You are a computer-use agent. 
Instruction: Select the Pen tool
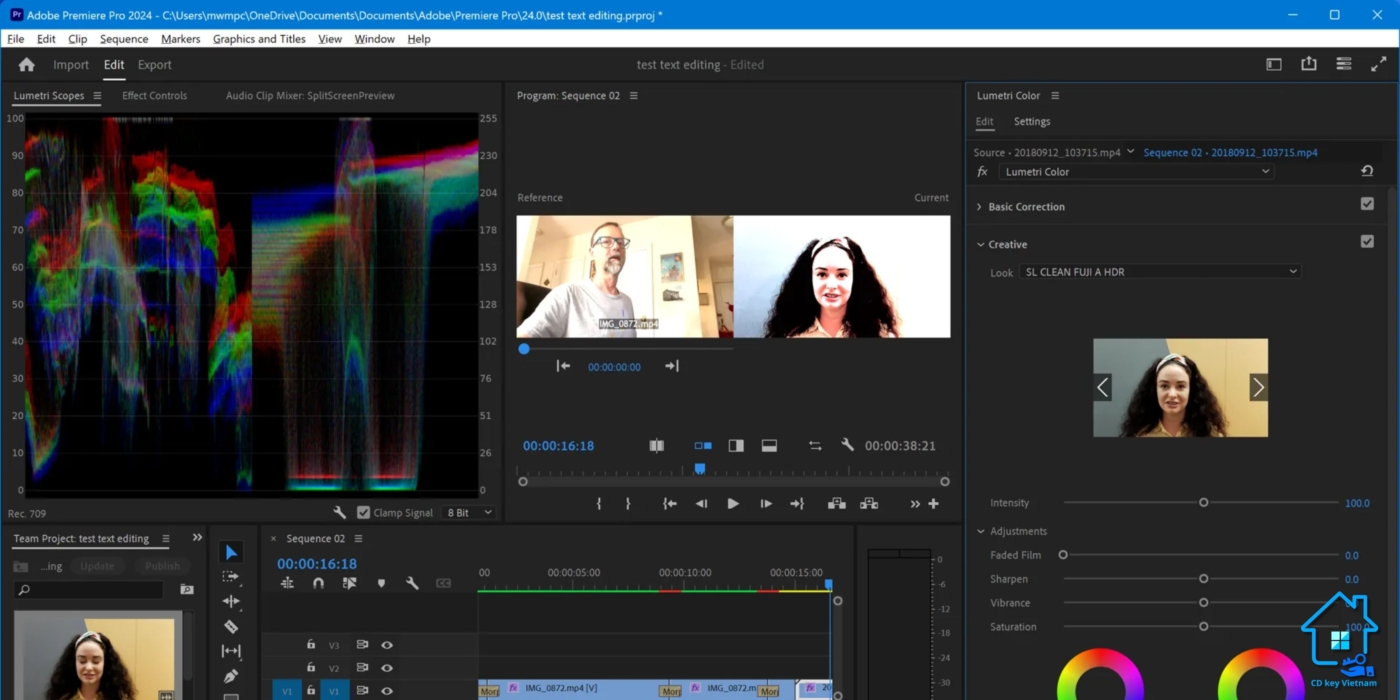click(x=231, y=676)
